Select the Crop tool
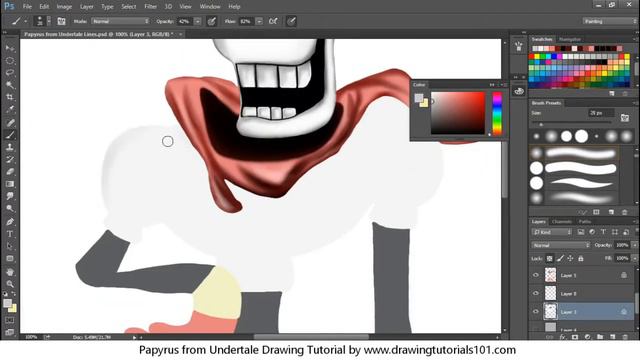 (10, 97)
